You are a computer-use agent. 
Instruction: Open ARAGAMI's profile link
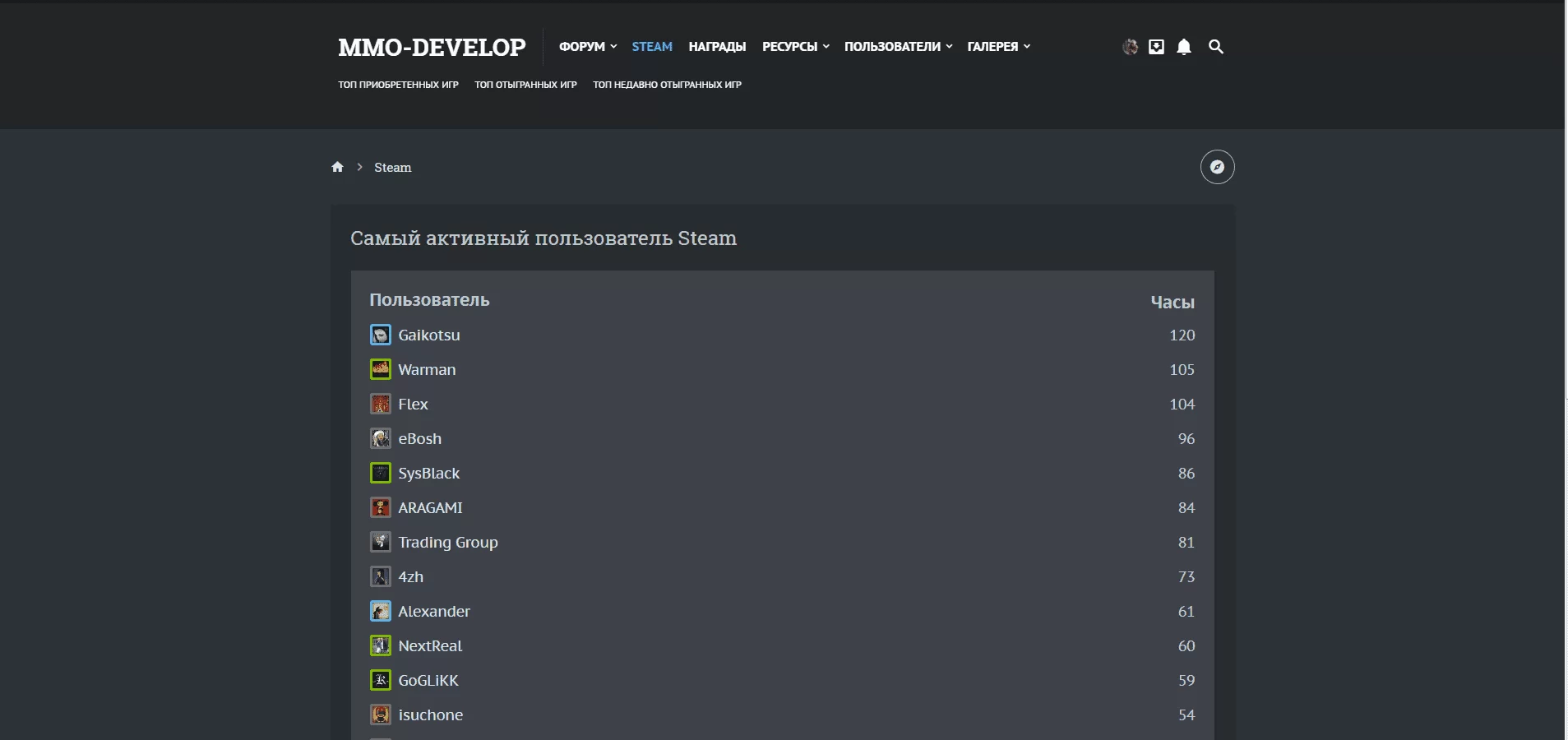point(430,507)
